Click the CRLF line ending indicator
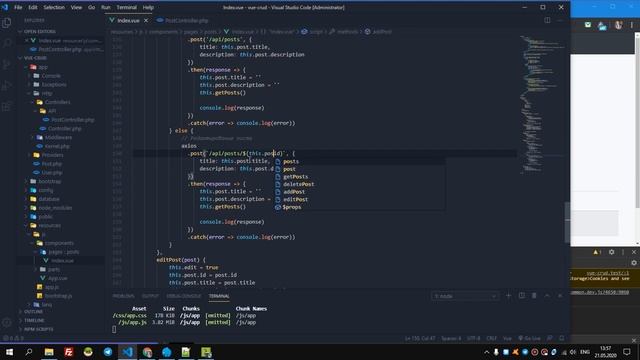The width and height of the screenshot is (640, 360). point(491,338)
